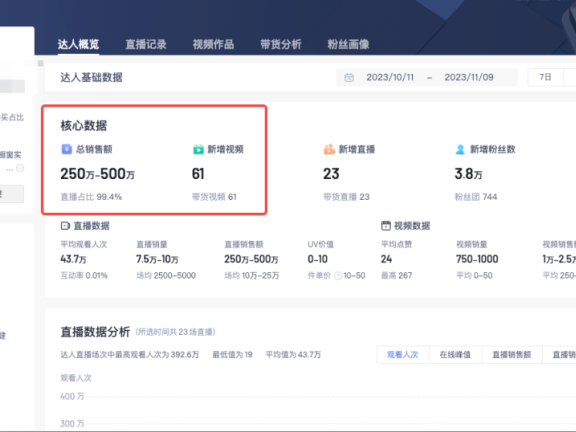The width and height of the screenshot is (576, 432).
Task: View the 粉丝画像 tab
Action: pos(348,44)
